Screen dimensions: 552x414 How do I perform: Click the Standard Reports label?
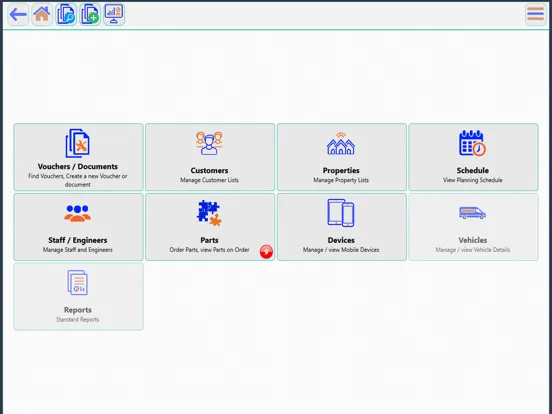pos(77,319)
